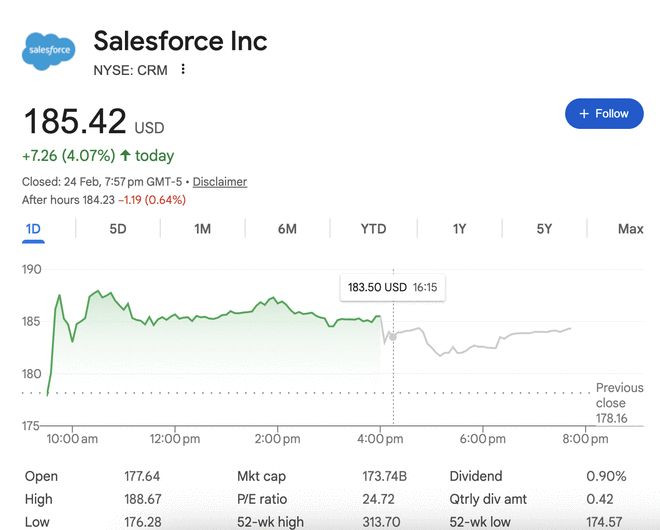Click the Previous close label on chart
The image size is (660, 530).
pos(619,395)
